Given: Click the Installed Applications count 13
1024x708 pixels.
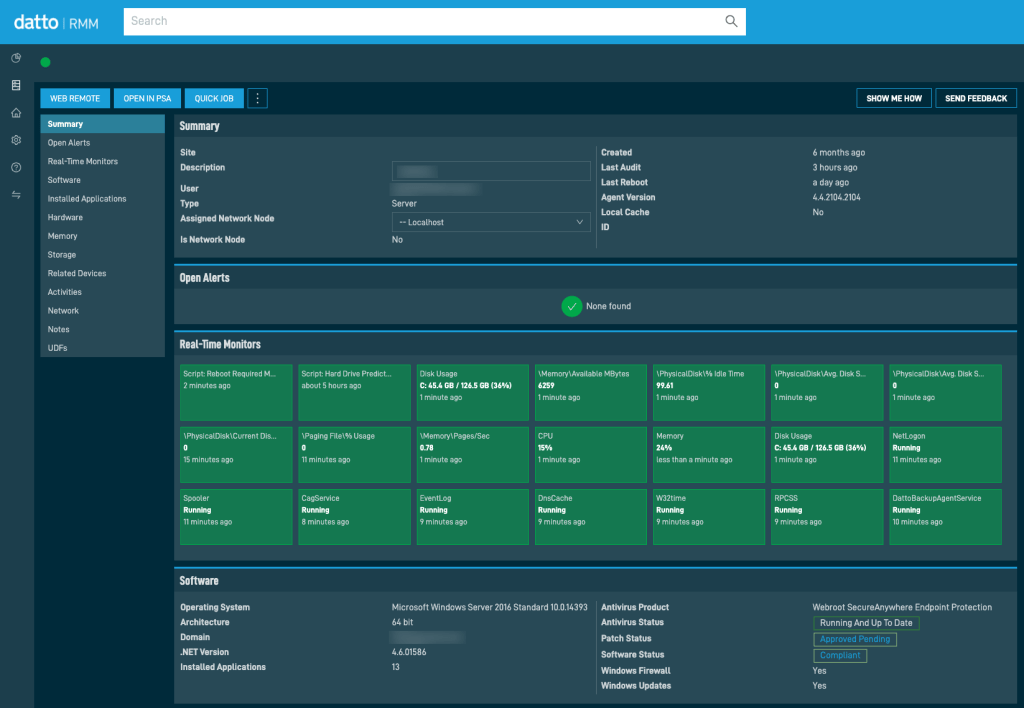Looking at the screenshot, I should tap(396, 667).
